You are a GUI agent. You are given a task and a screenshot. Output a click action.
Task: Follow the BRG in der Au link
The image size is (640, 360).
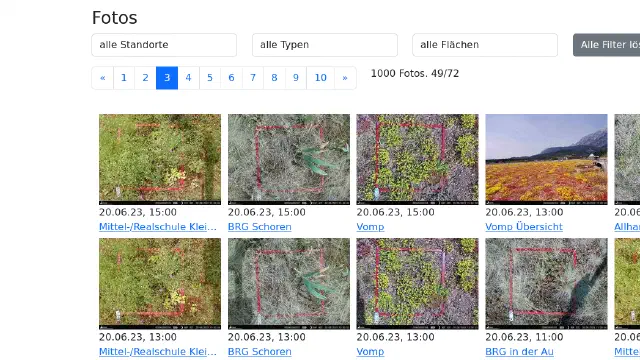coord(519,351)
